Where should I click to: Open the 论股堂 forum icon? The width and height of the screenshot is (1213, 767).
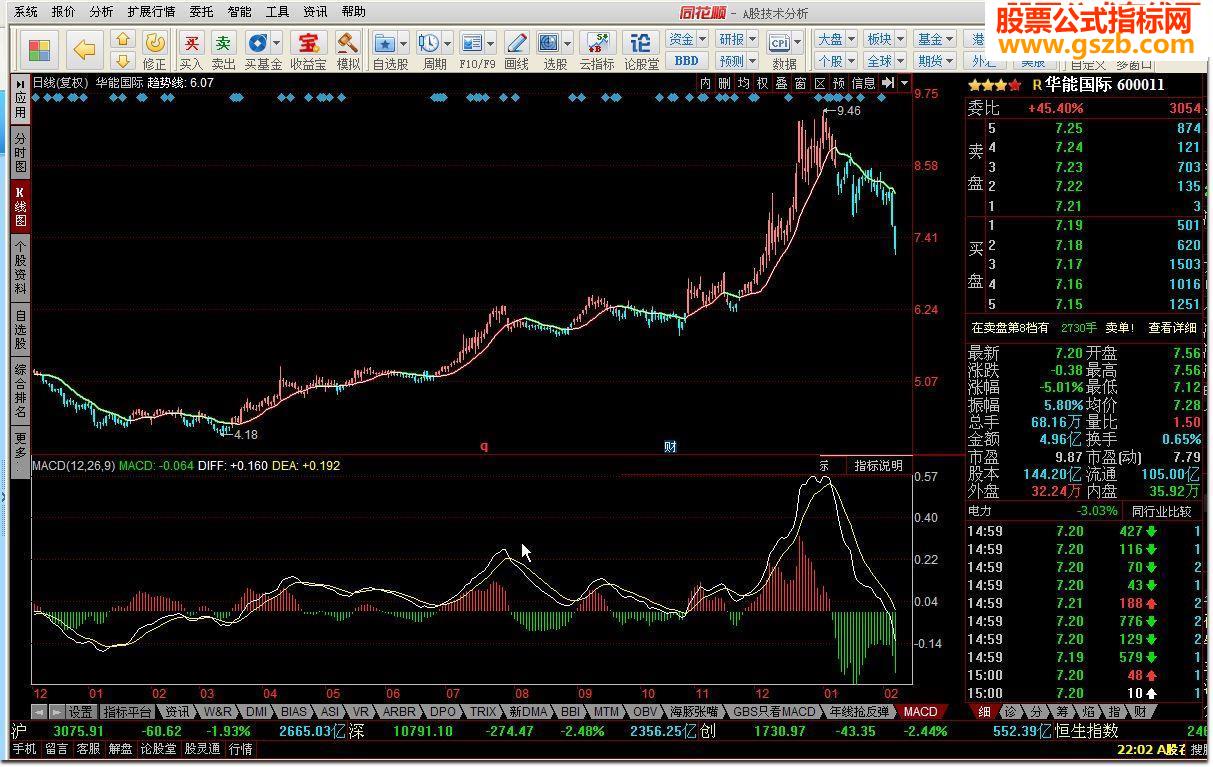click(x=641, y=50)
